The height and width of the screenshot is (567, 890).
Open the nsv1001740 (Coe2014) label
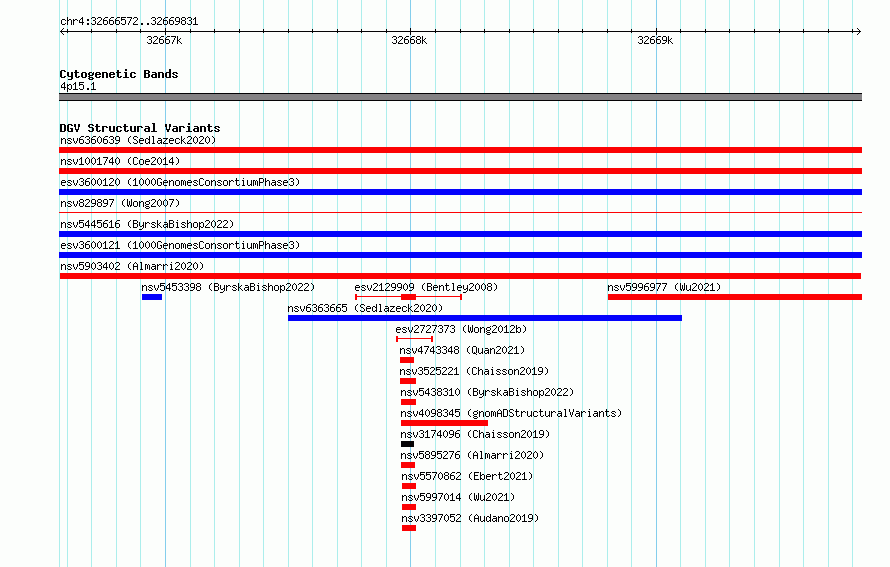click(120, 161)
